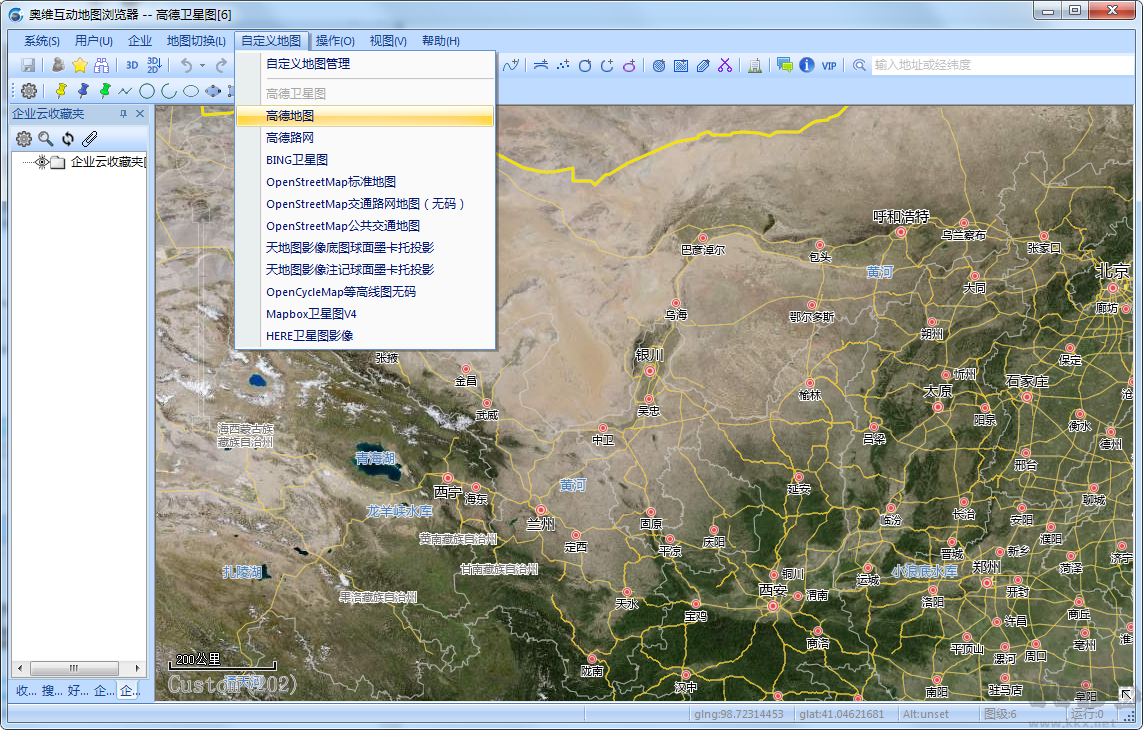Toggle the 3D/2D switch button
The height and width of the screenshot is (730, 1143).
pyautogui.click(x=155, y=65)
